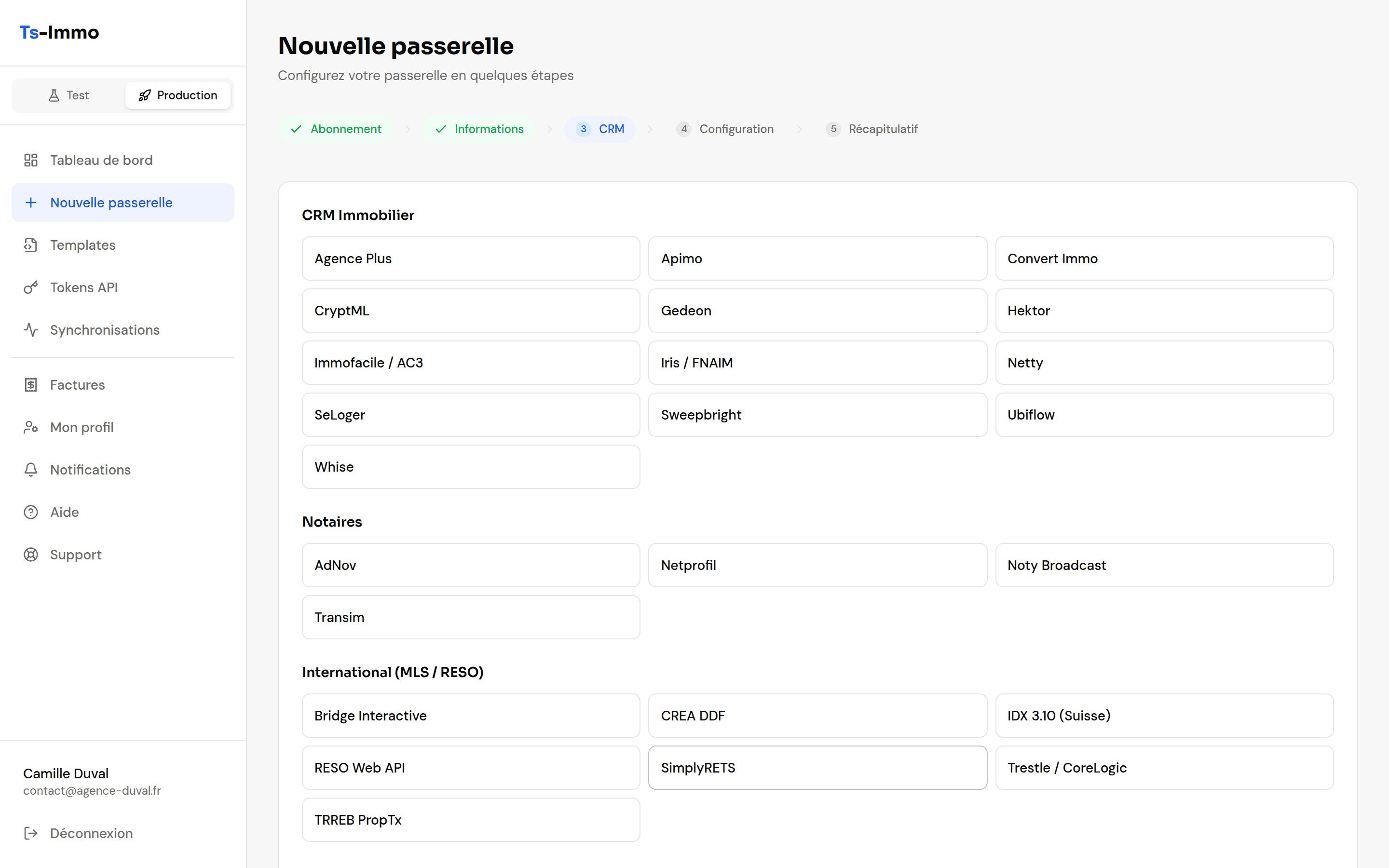Click the Déconnexion logout icon
The height and width of the screenshot is (868, 1389).
[x=31, y=833]
